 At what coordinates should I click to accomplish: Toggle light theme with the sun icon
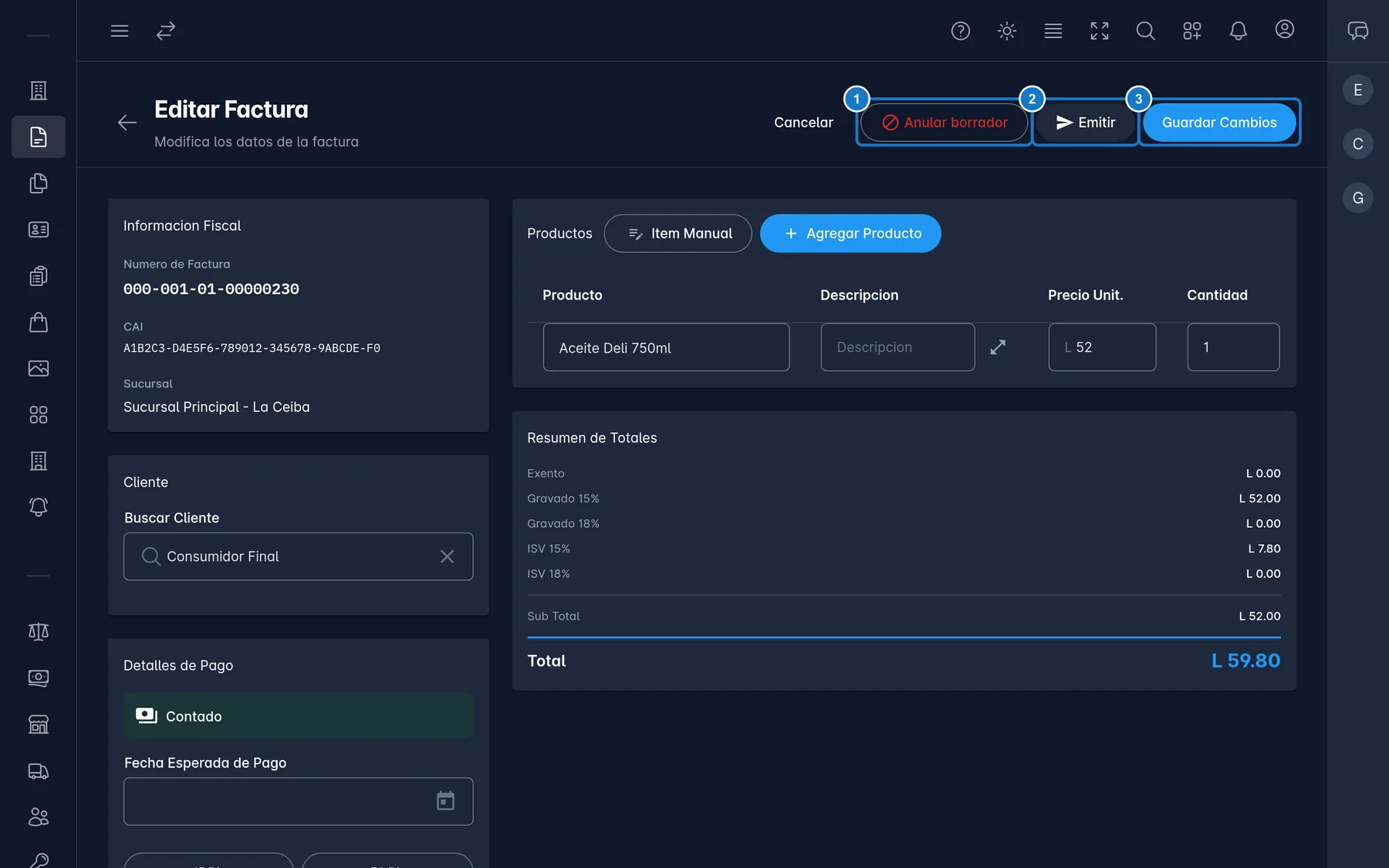point(1007,31)
